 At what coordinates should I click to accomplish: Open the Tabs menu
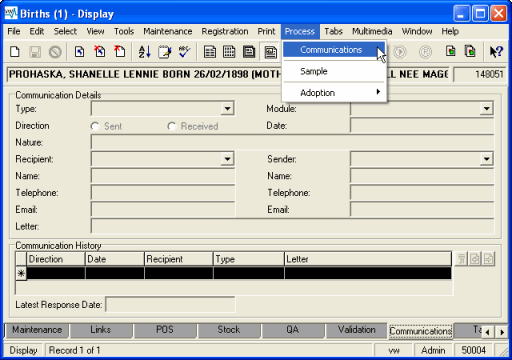click(x=333, y=31)
